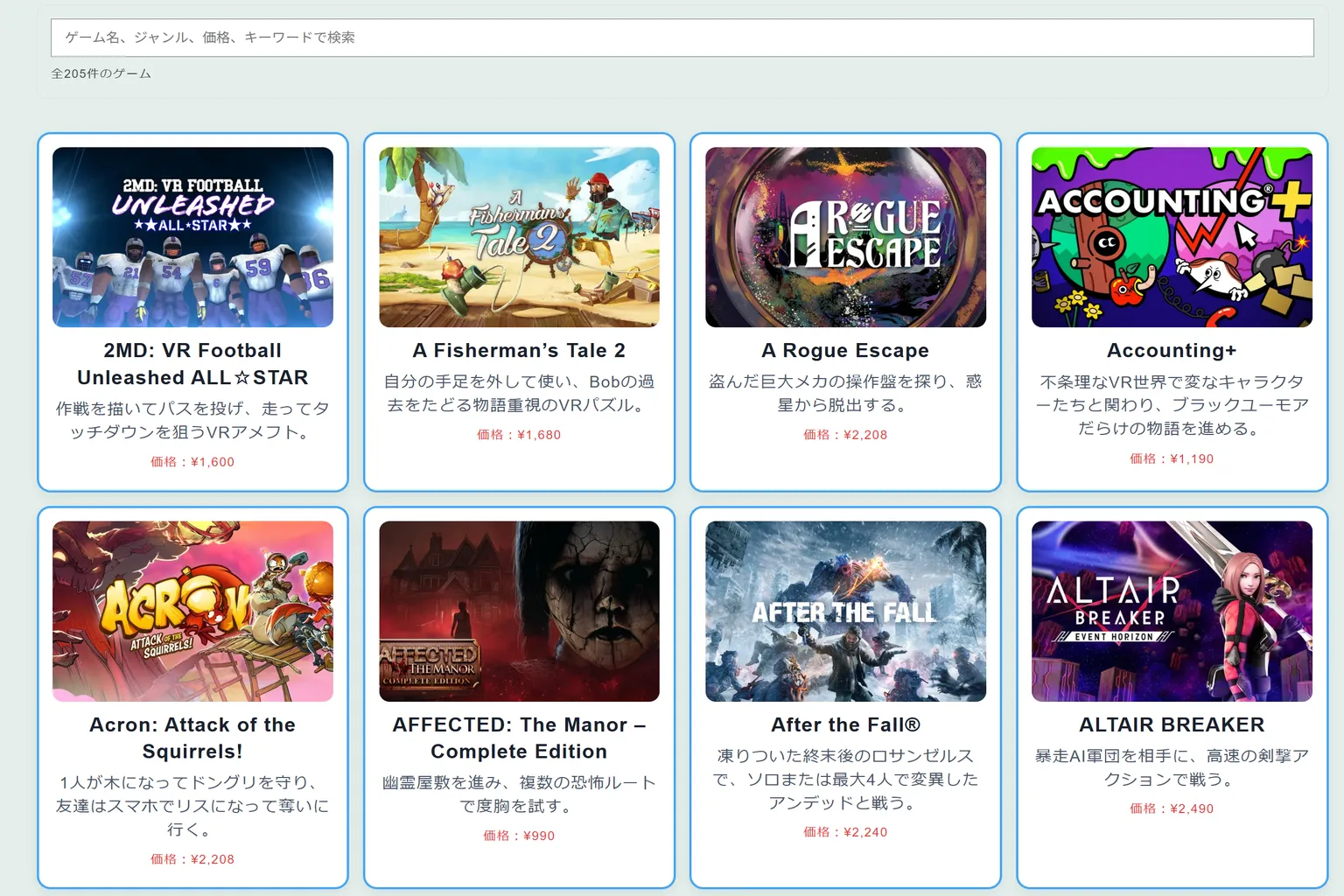
Task: Open the After the Fall cover image
Action: coord(845,612)
